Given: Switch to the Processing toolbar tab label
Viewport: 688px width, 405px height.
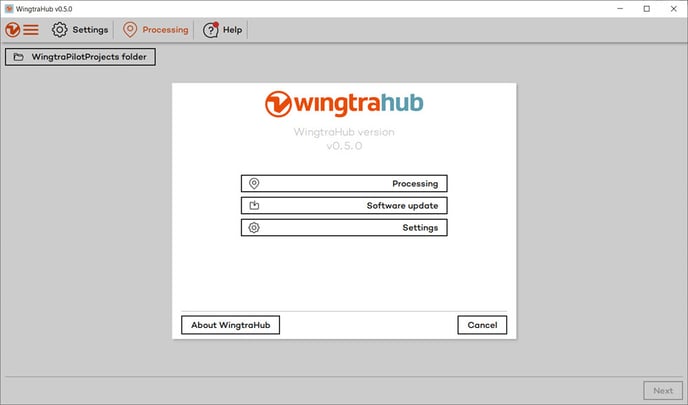Looking at the screenshot, I should tap(165, 30).
